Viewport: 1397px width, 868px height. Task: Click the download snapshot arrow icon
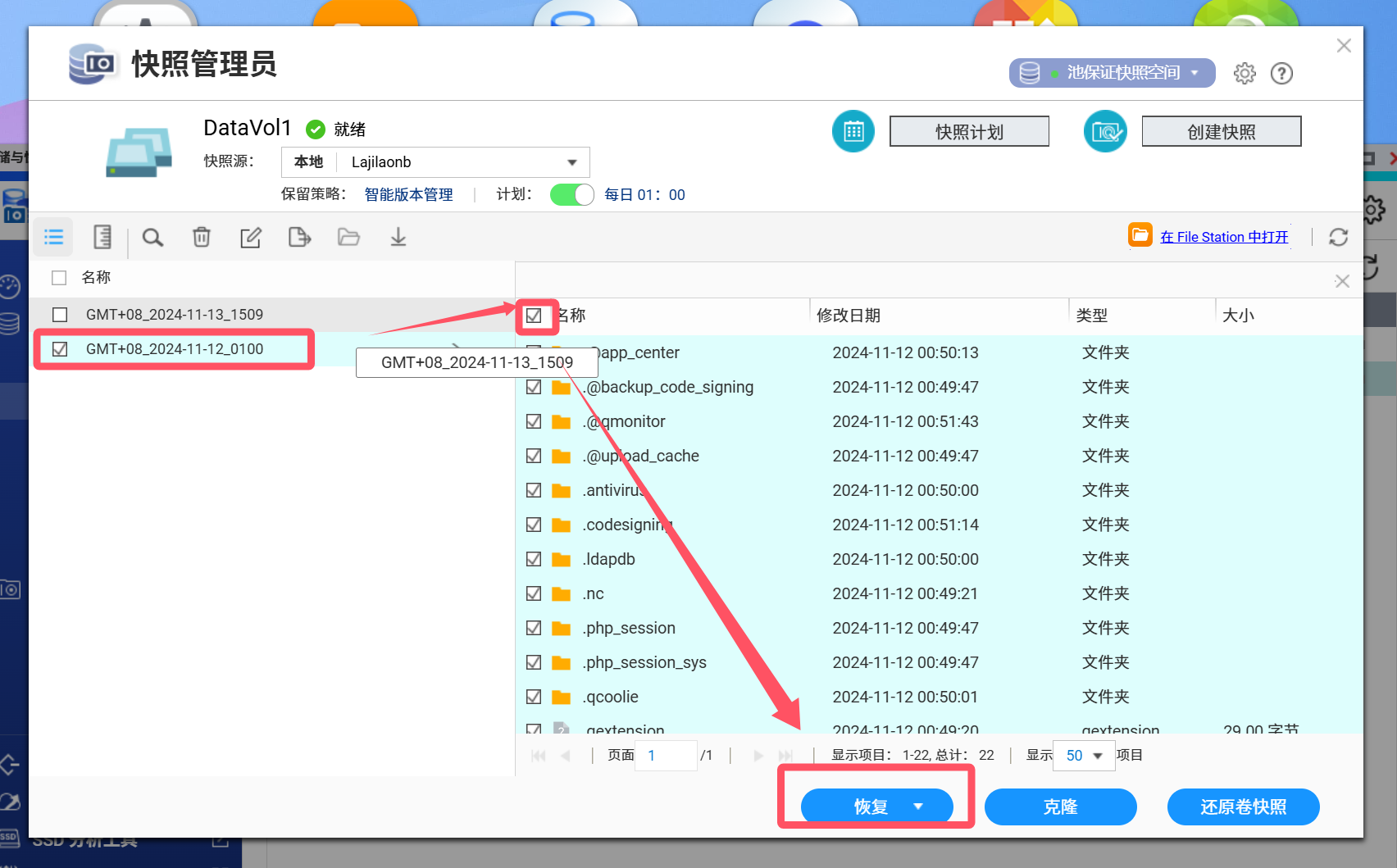pyautogui.click(x=398, y=237)
